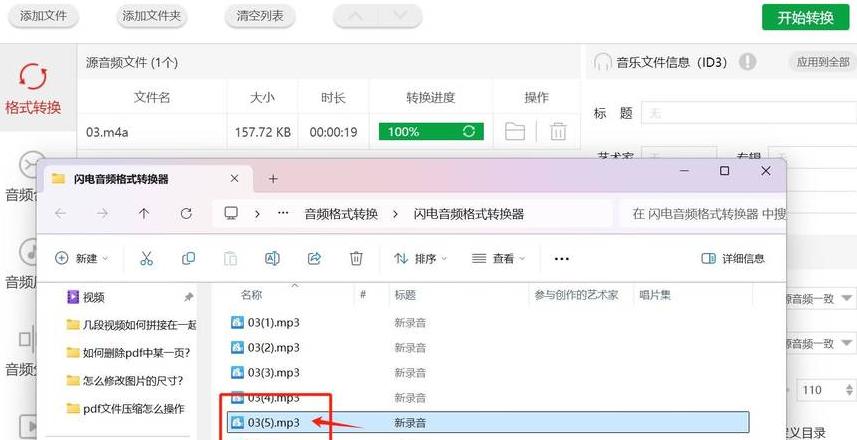Select file 03(1).mp3
This screenshot has width=857, height=440.
point(265,322)
